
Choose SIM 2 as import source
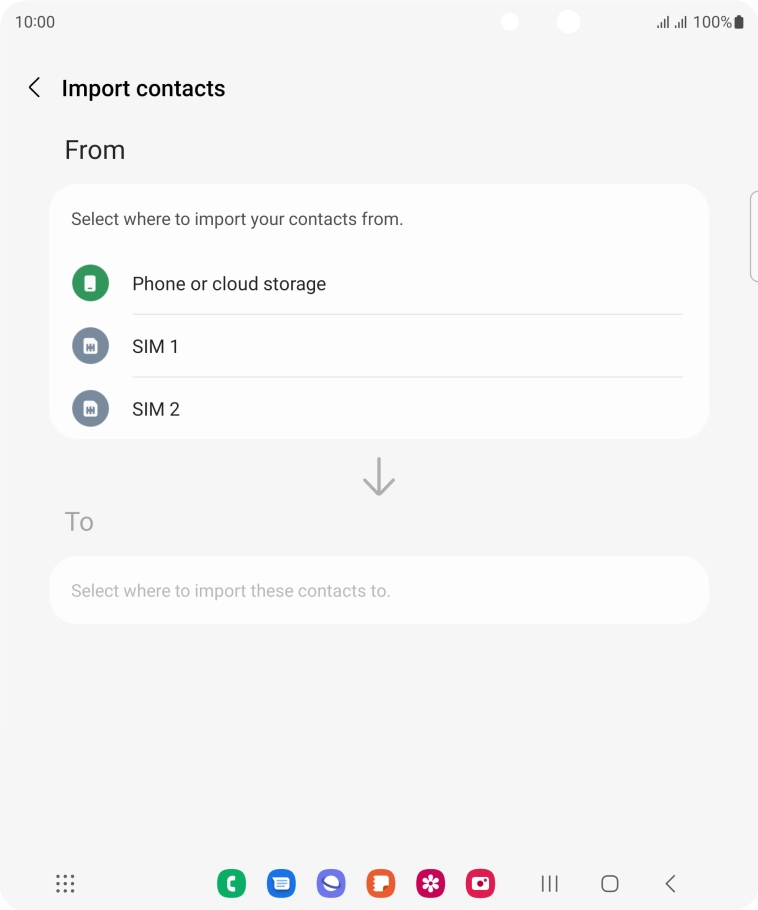(x=155, y=409)
